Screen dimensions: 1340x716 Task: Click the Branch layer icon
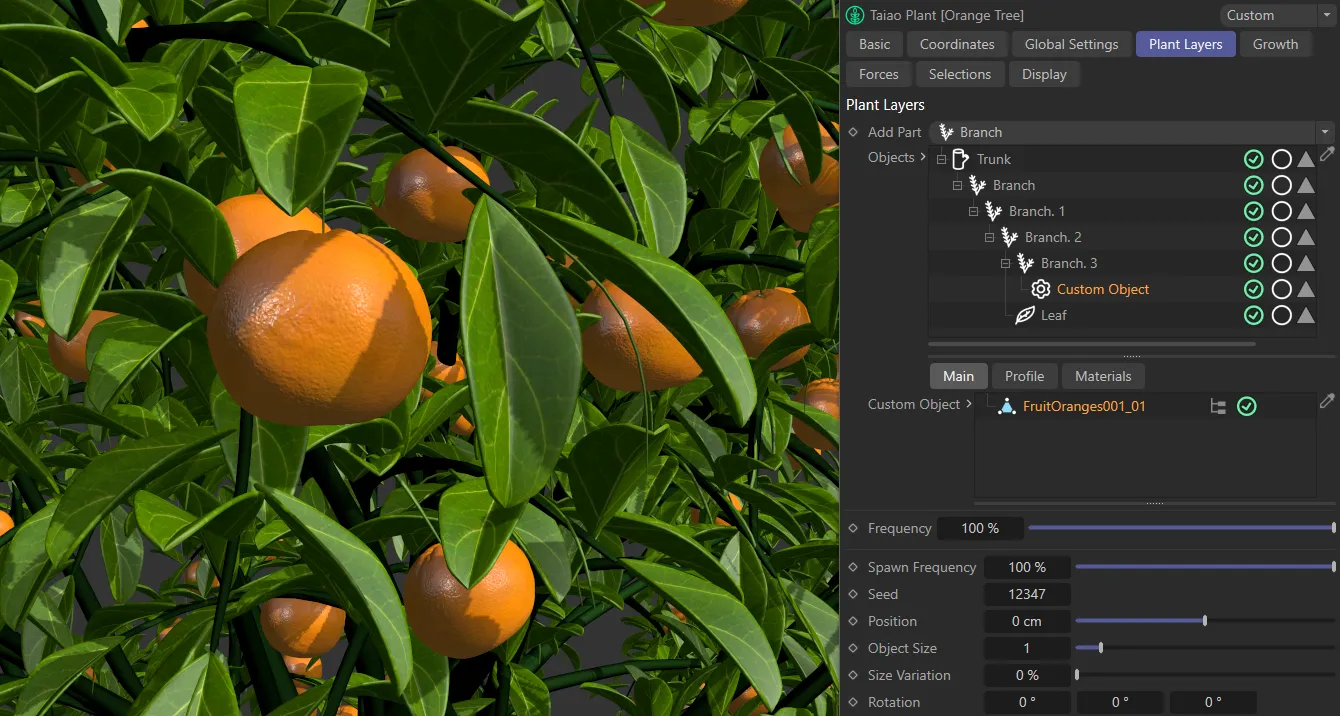coord(977,185)
